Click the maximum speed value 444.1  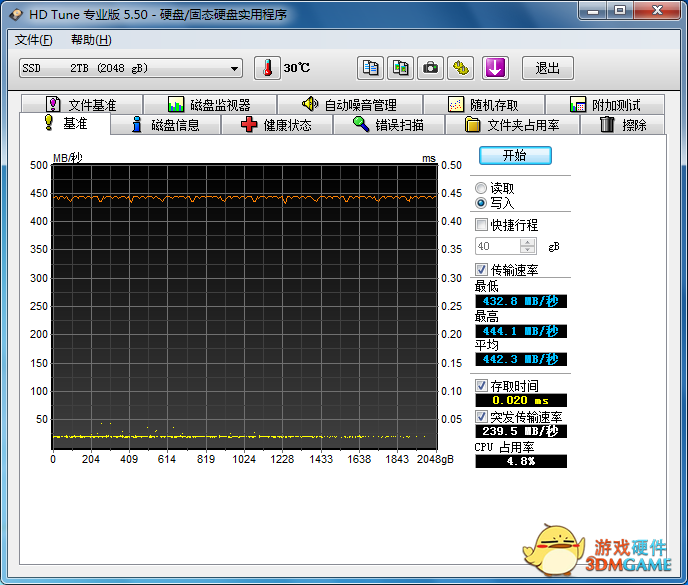coord(521,331)
